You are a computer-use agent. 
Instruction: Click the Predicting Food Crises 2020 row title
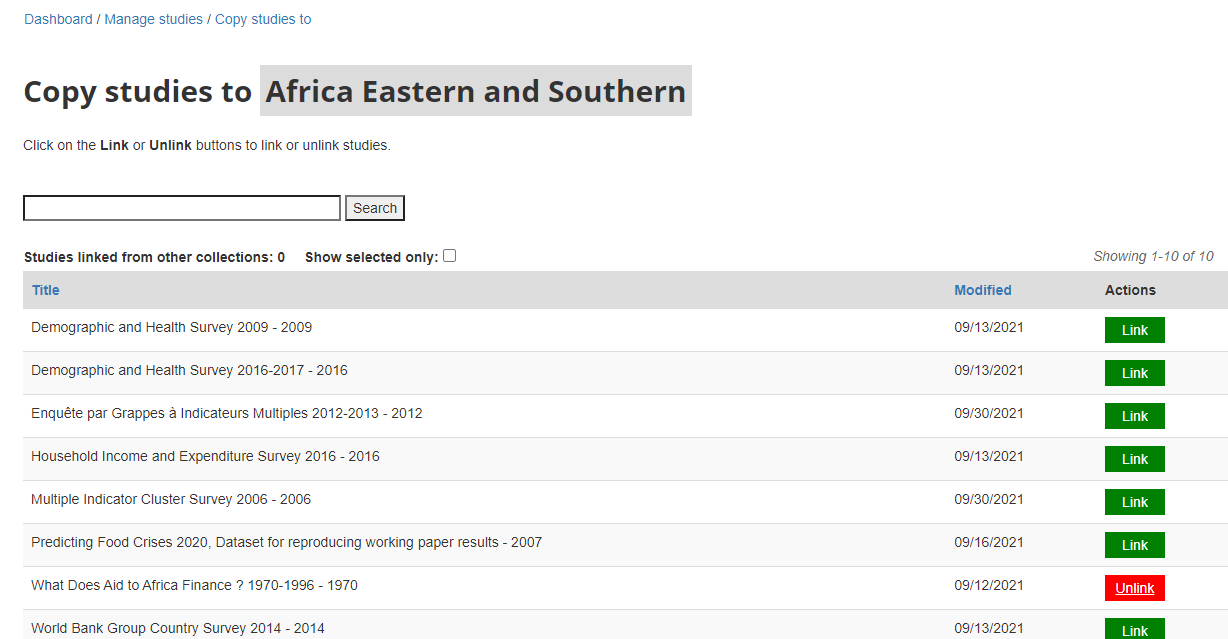click(x=286, y=542)
